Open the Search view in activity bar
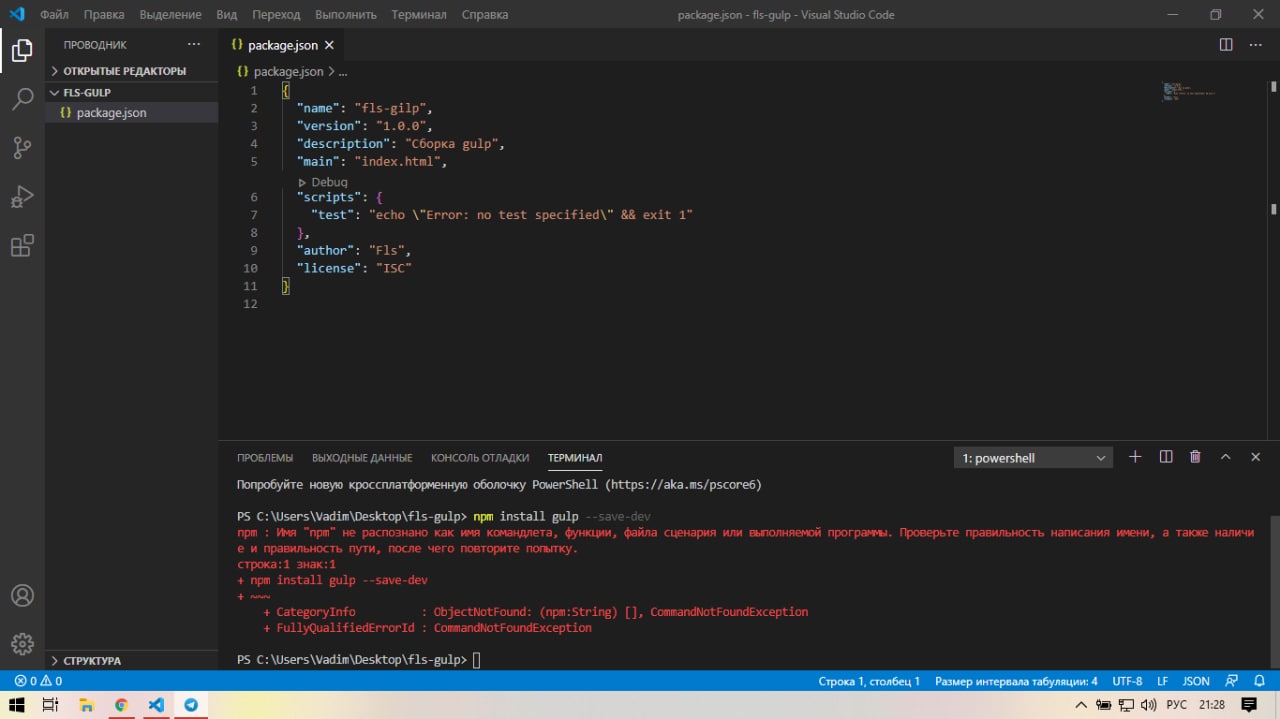 click(x=22, y=98)
